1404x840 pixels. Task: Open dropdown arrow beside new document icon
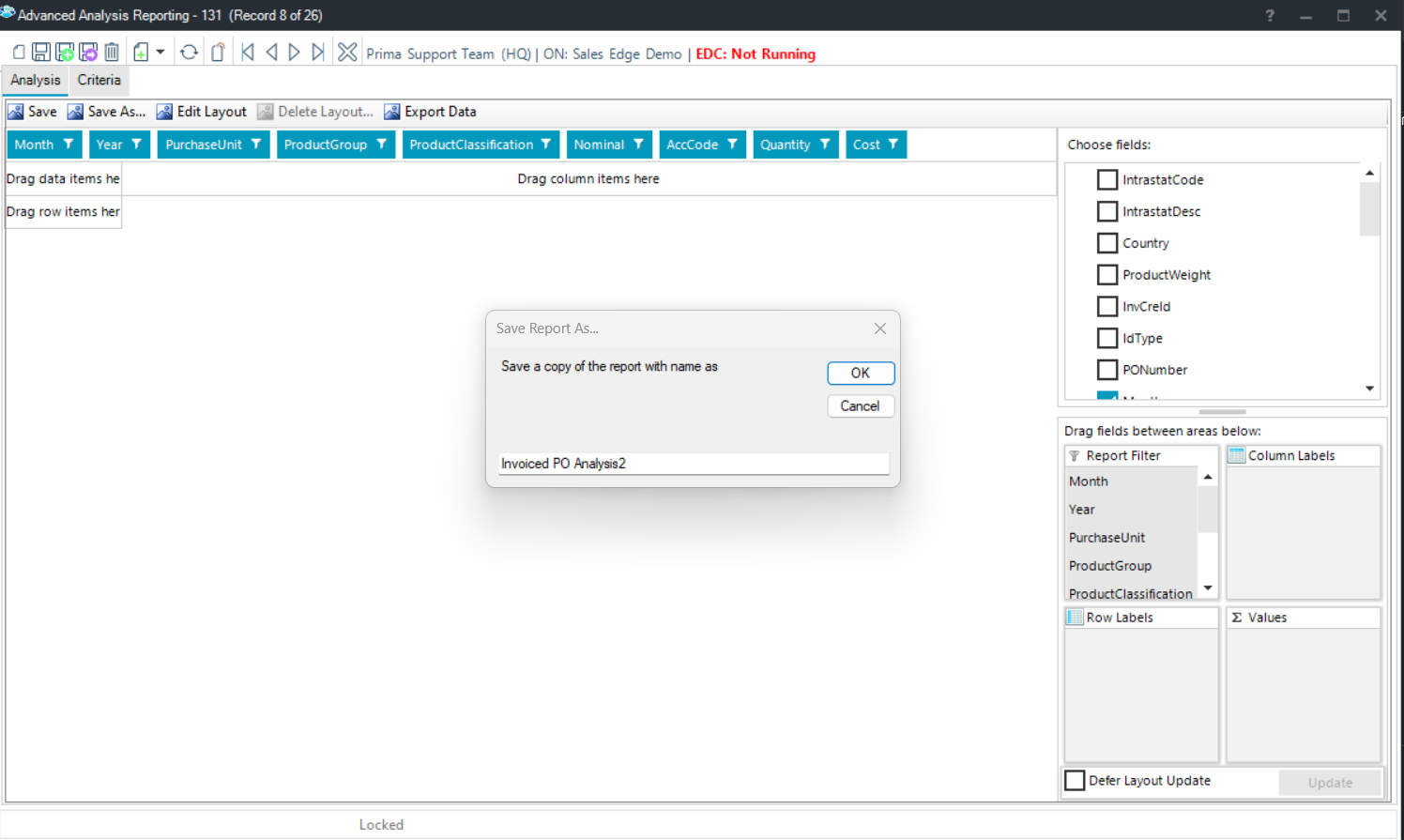pyautogui.click(x=160, y=53)
